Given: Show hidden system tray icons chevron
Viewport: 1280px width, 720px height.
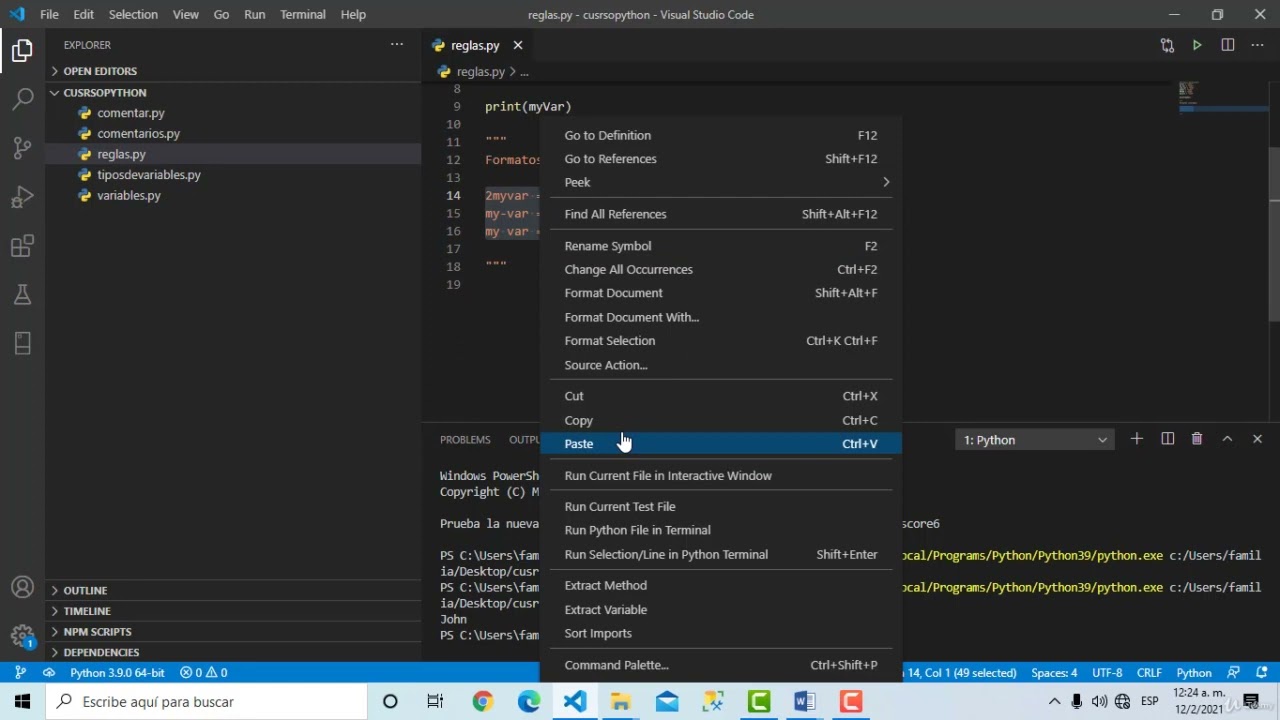Looking at the screenshot, I should pos(1054,702).
